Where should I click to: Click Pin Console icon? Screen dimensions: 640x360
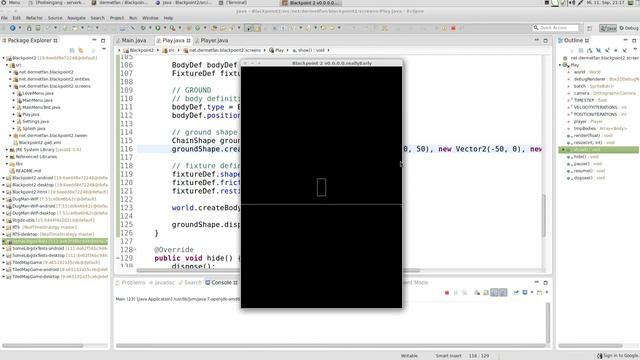point(516,293)
